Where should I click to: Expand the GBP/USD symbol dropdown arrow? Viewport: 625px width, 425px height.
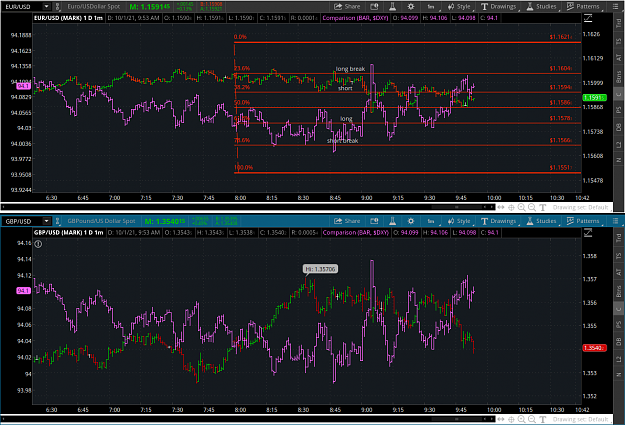[46, 221]
